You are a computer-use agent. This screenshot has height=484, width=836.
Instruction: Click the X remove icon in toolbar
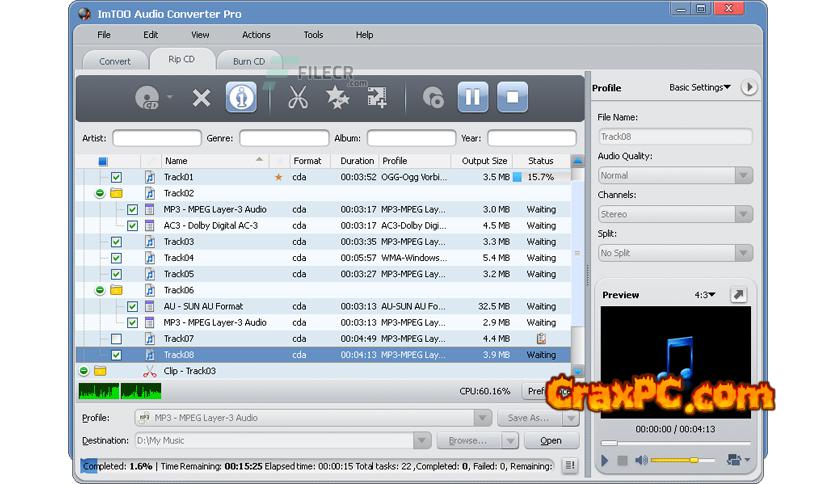(x=201, y=97)
